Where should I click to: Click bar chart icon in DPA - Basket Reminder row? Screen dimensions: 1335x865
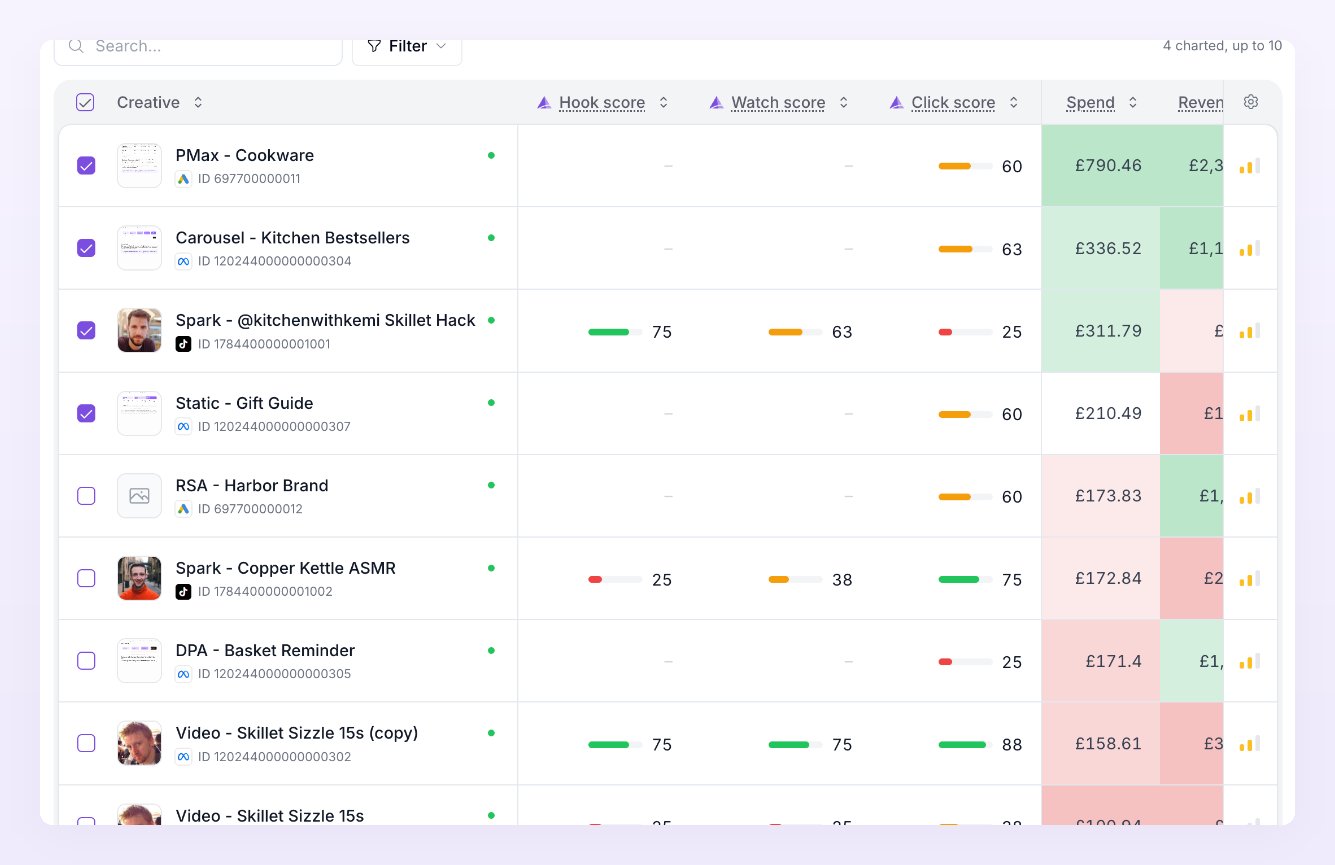1250,661
